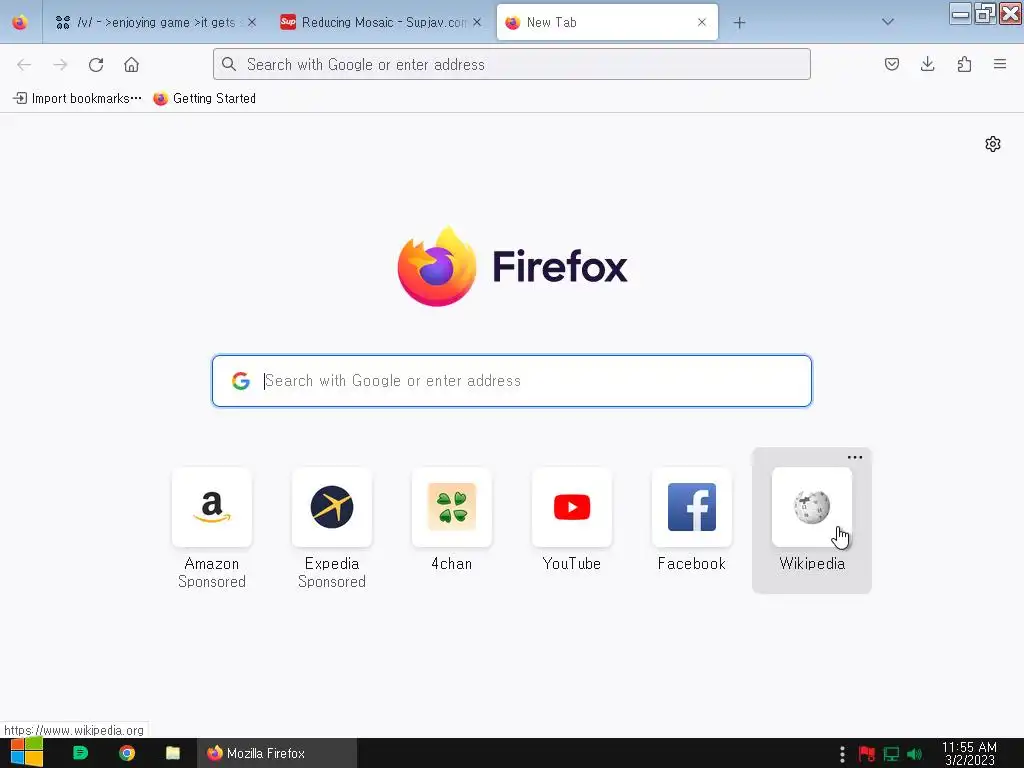Open Wikipedia tile three-dots menu
Screen dimensions: 1024x768
coord(855,457)
